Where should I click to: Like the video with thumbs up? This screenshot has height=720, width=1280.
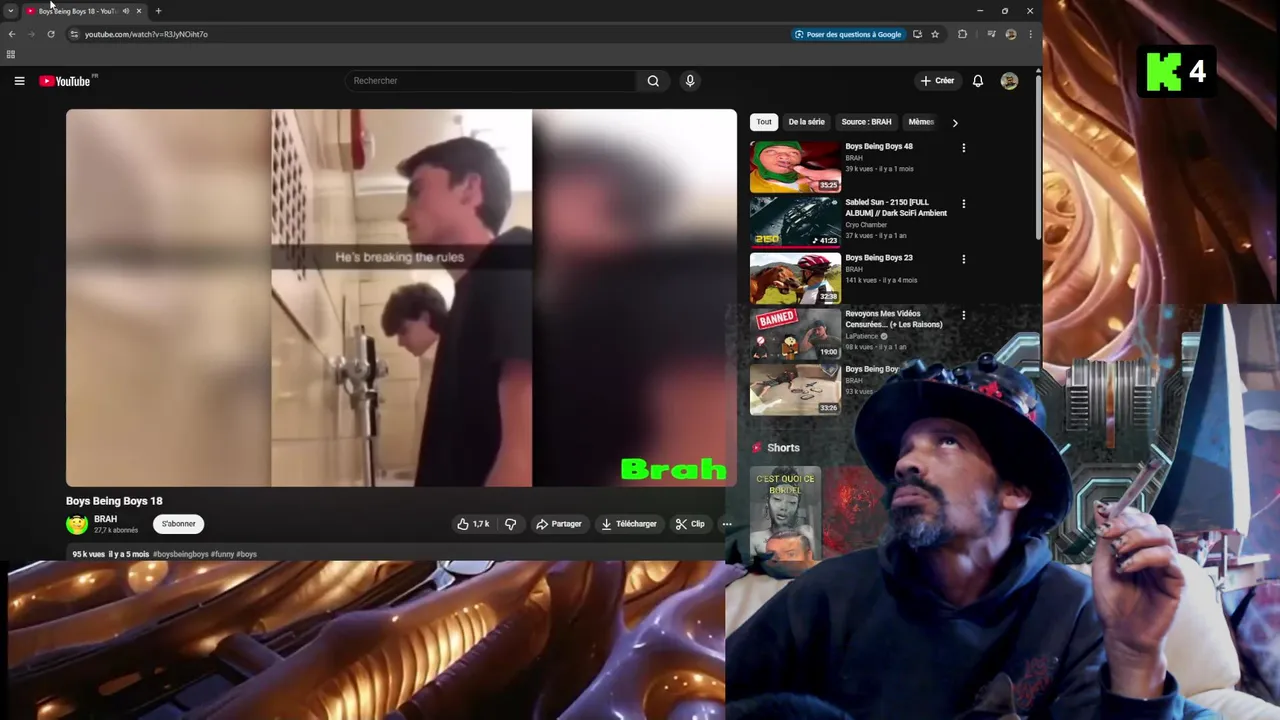coord(473,524)
